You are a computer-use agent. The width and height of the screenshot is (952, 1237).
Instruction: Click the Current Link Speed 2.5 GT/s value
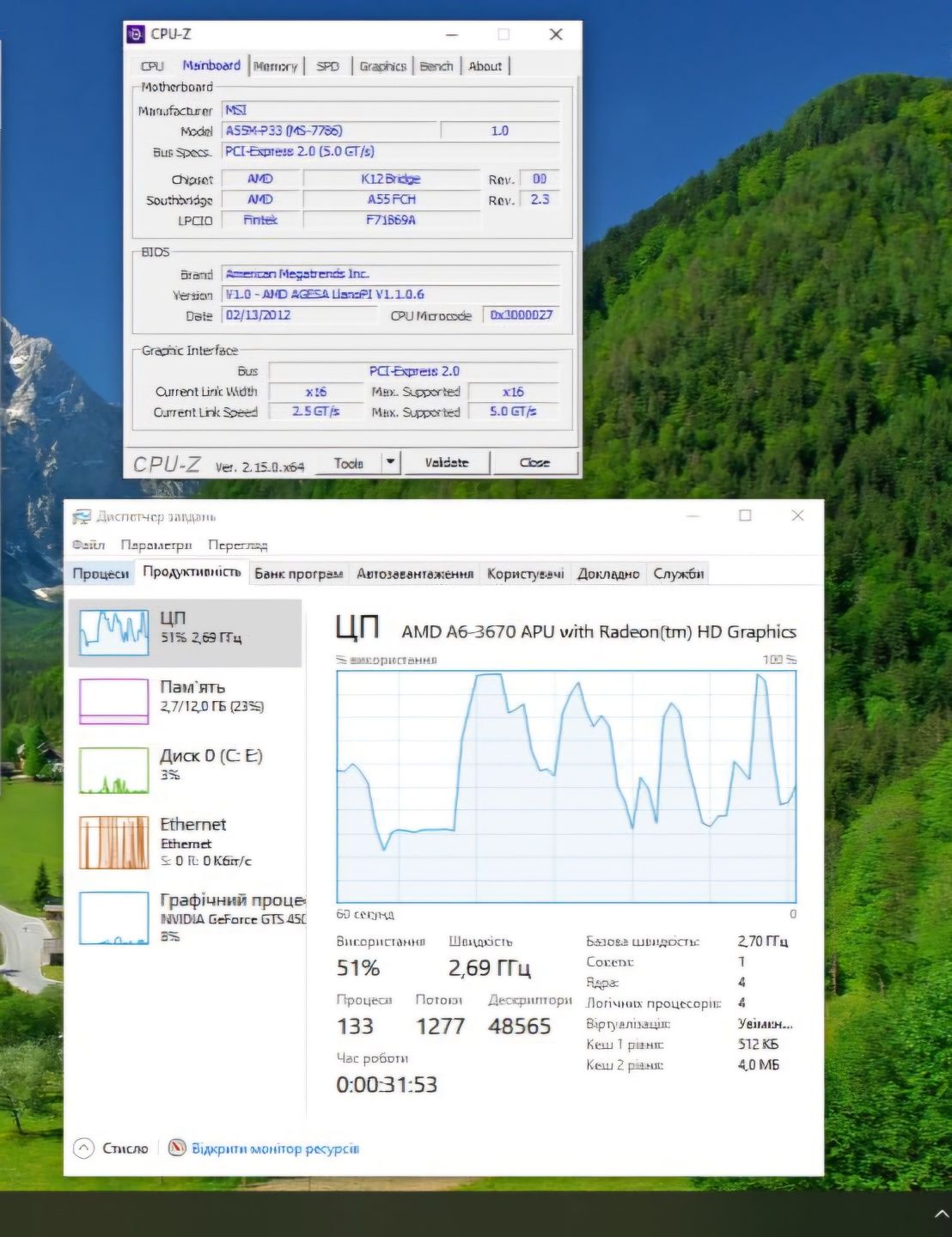[315, 411]
